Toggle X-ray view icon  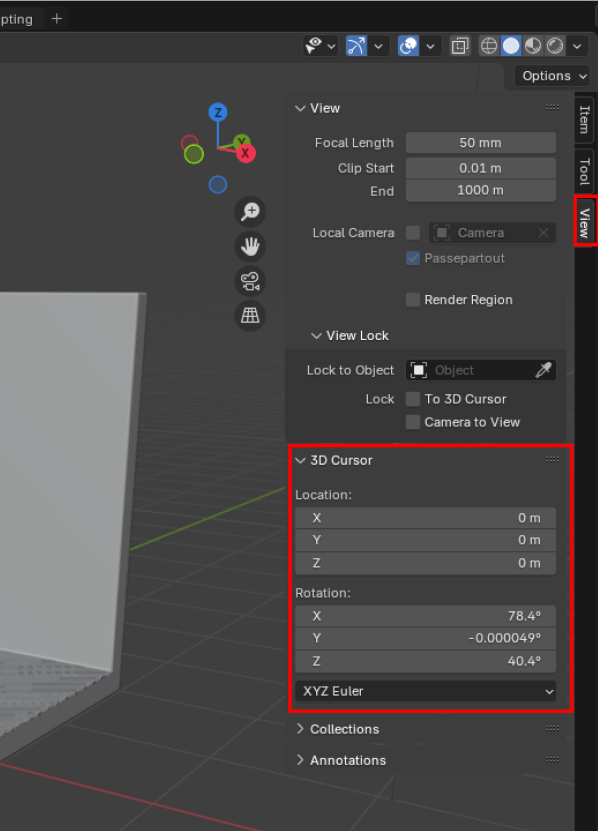460,46
